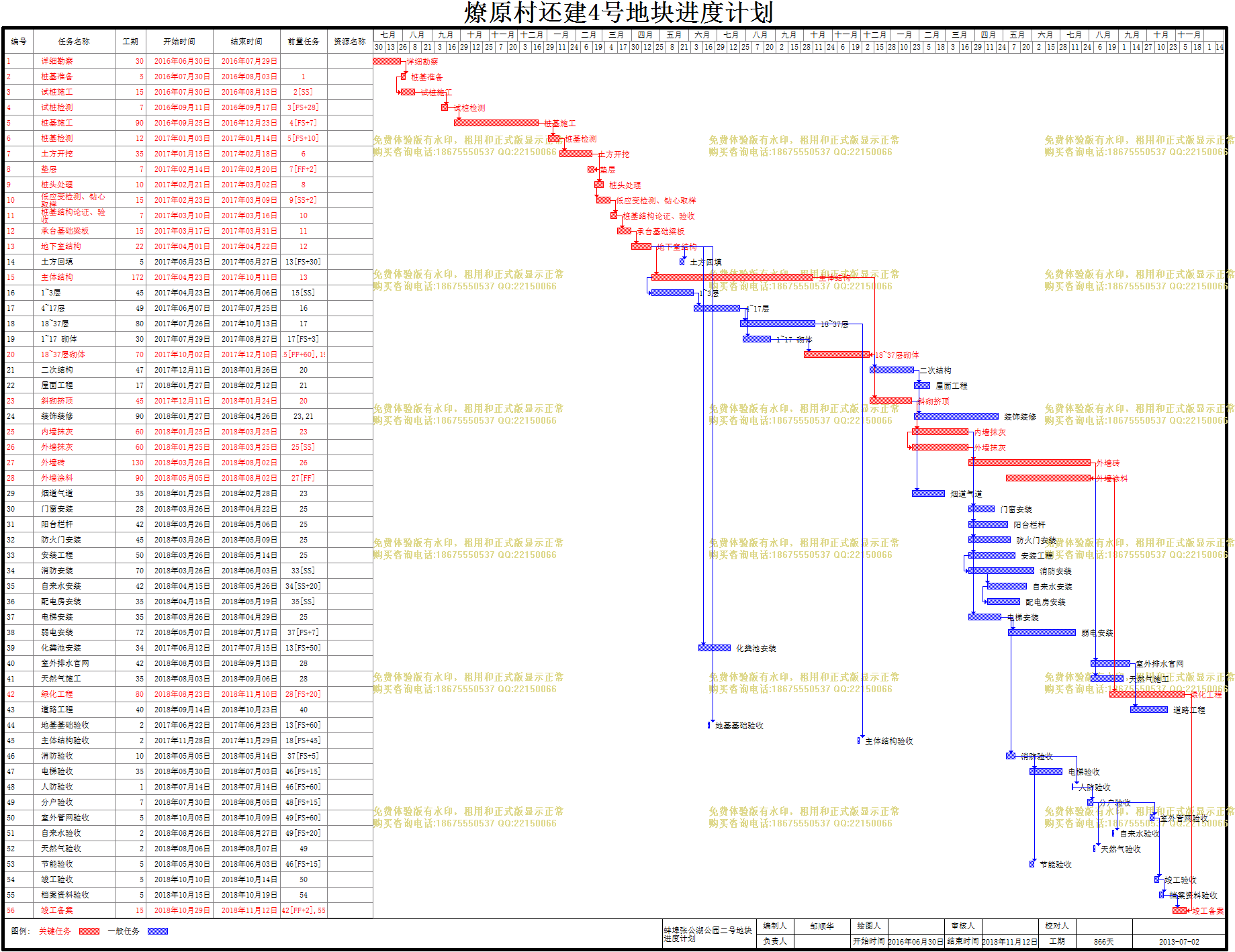Click the 审核人 label in footer
Screen dimensions: 1235x952
click(963, 926)
